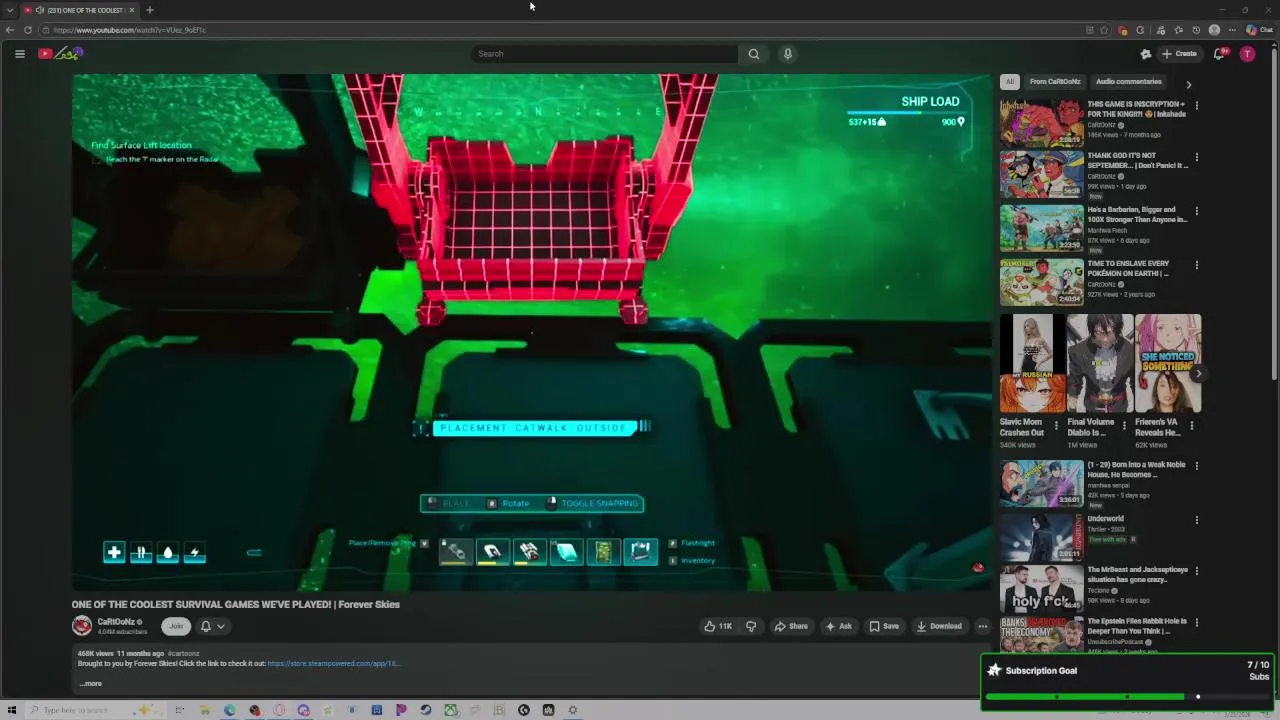Join the CaRtOoNz channel membership

coord(176,626)
